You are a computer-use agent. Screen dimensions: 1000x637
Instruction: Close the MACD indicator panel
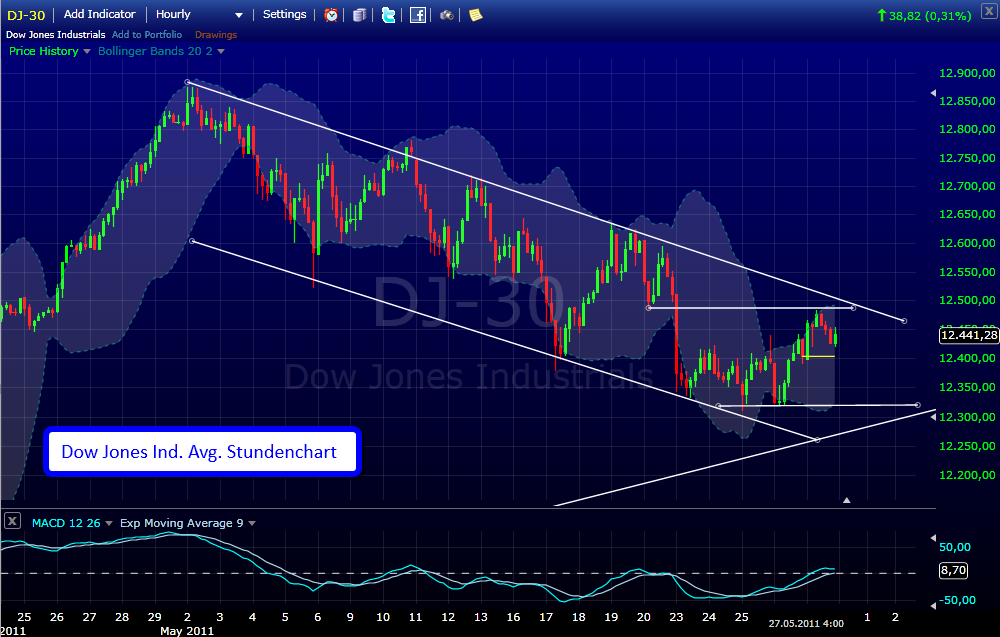click(12, 521)
